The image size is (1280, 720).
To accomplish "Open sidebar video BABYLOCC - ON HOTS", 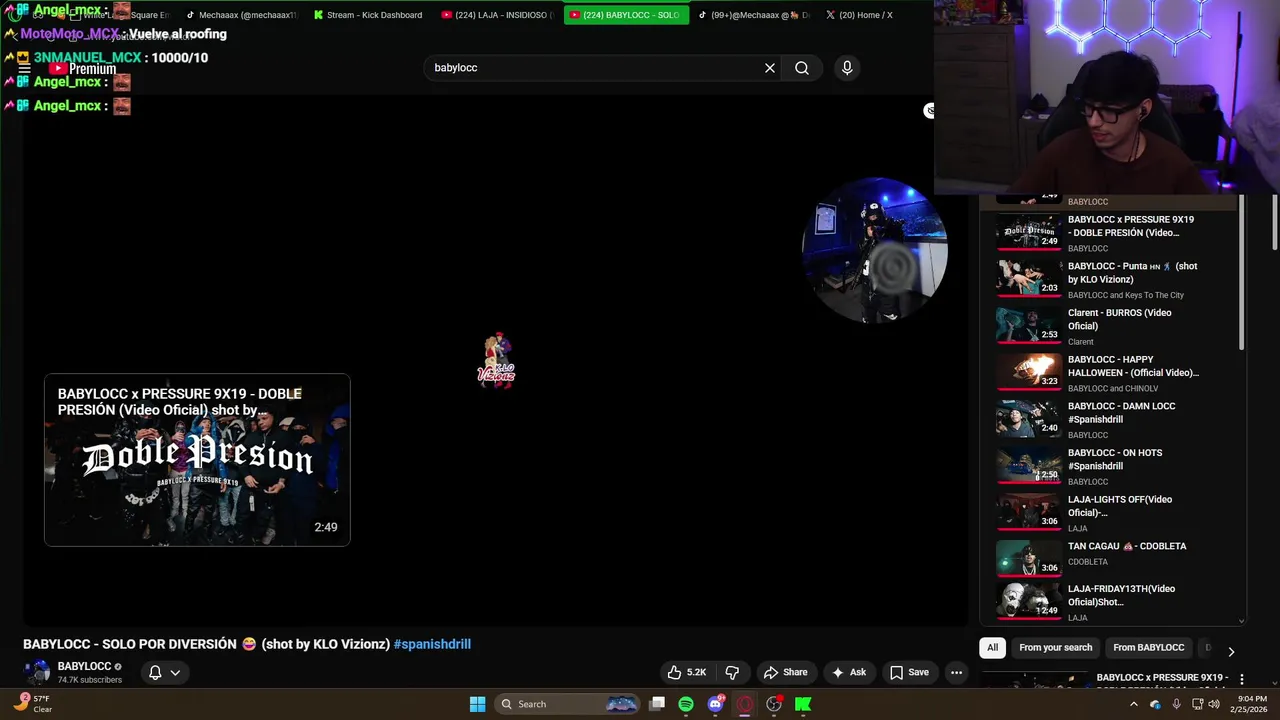I will [1118, 466].
